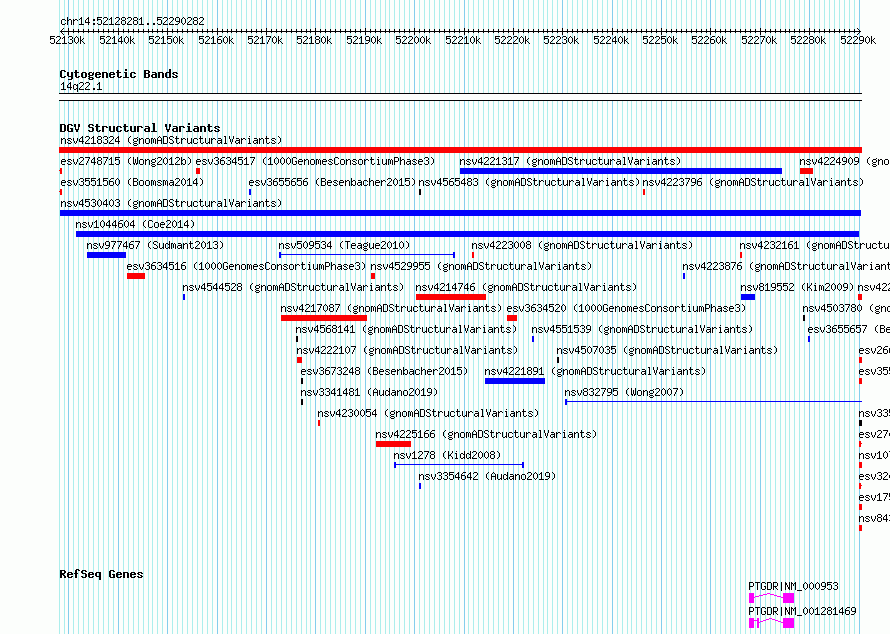This screenshot has height=634, width=890.
Task: Open nsv832795 (Wong2007) label
Action: tap(624, 392)
